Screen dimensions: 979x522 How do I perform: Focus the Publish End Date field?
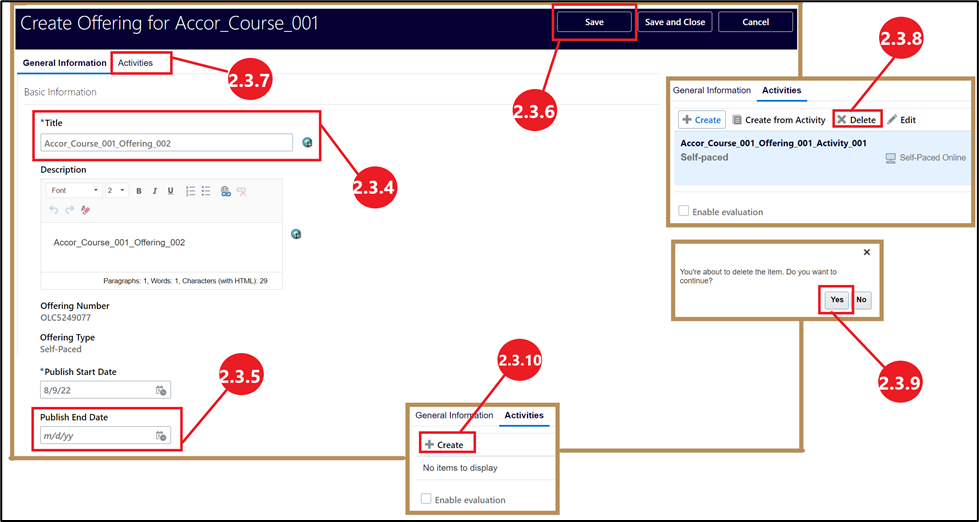[x=106, y=436]
